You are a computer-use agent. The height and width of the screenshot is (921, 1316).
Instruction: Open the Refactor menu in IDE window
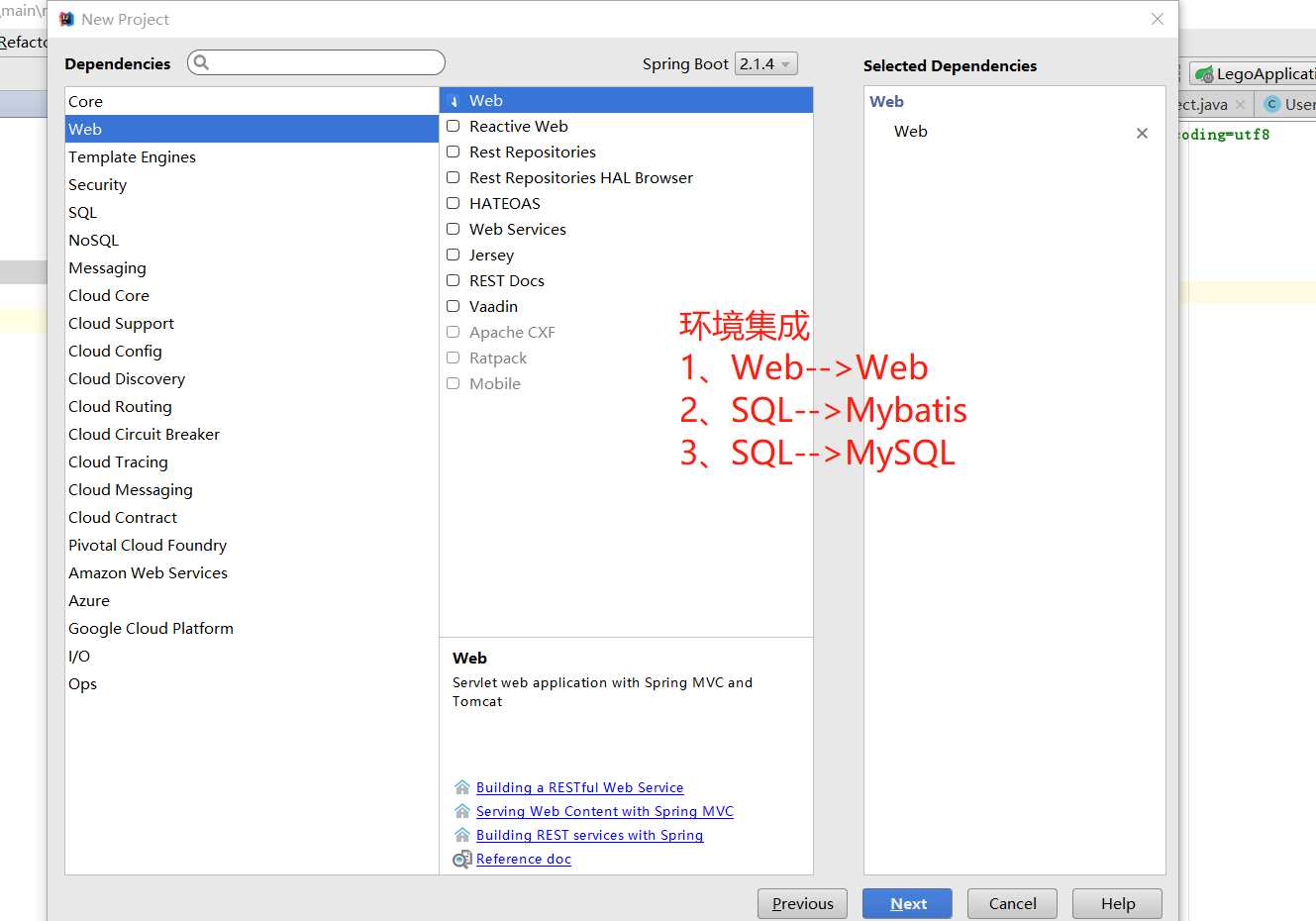[23, 42]
